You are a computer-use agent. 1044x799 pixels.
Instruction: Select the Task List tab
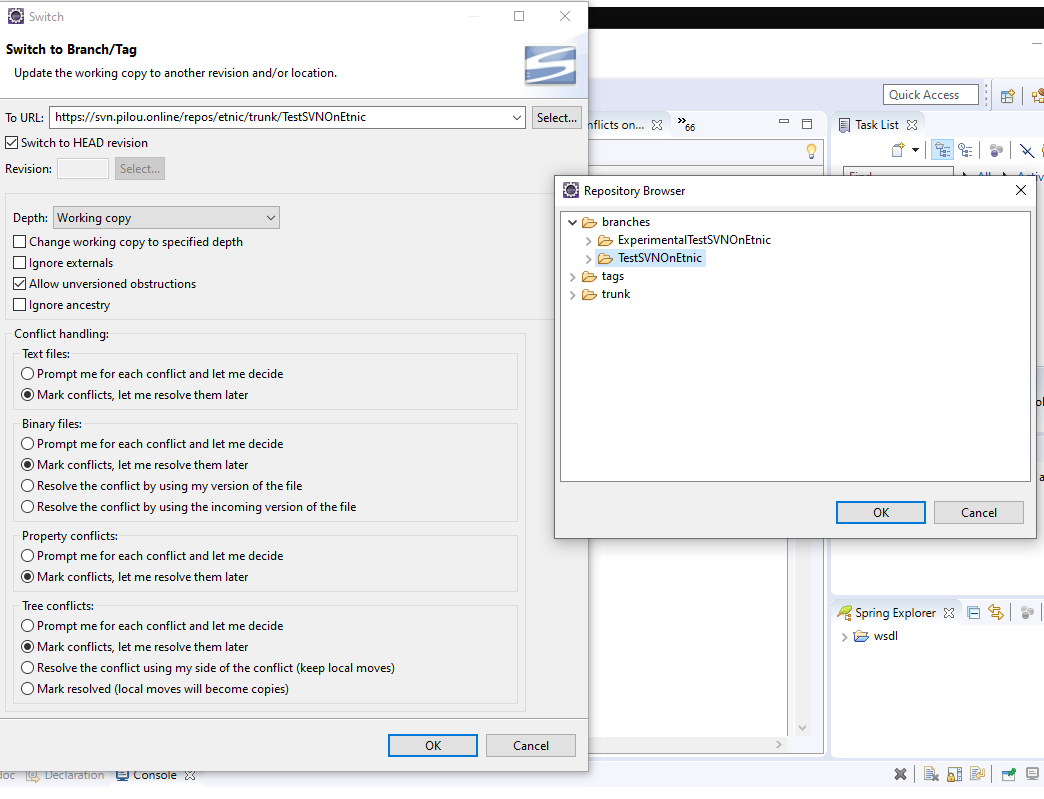pyautogui.click(x=876, y=125)
